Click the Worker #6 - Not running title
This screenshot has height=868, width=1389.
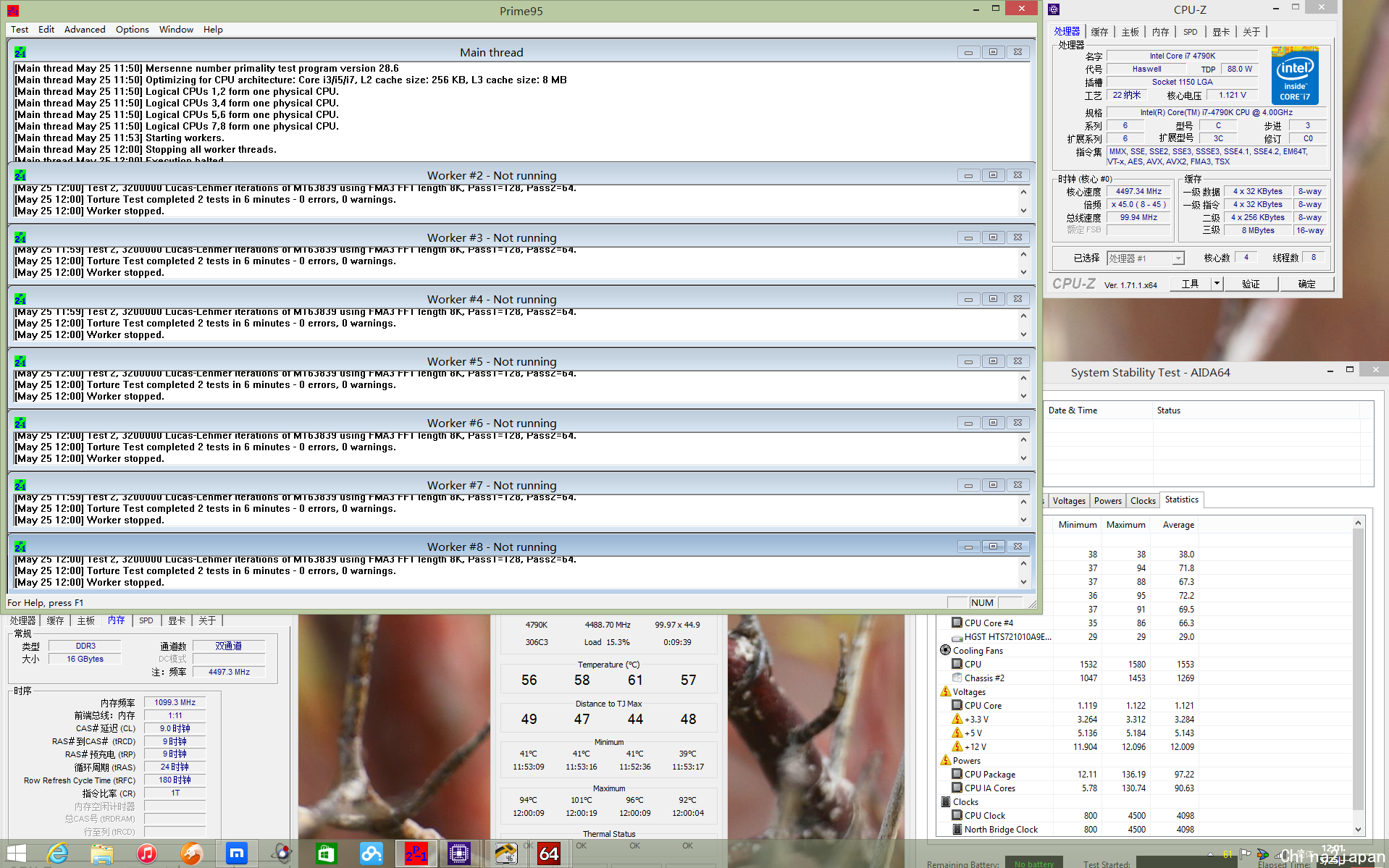tap(492, 423)
